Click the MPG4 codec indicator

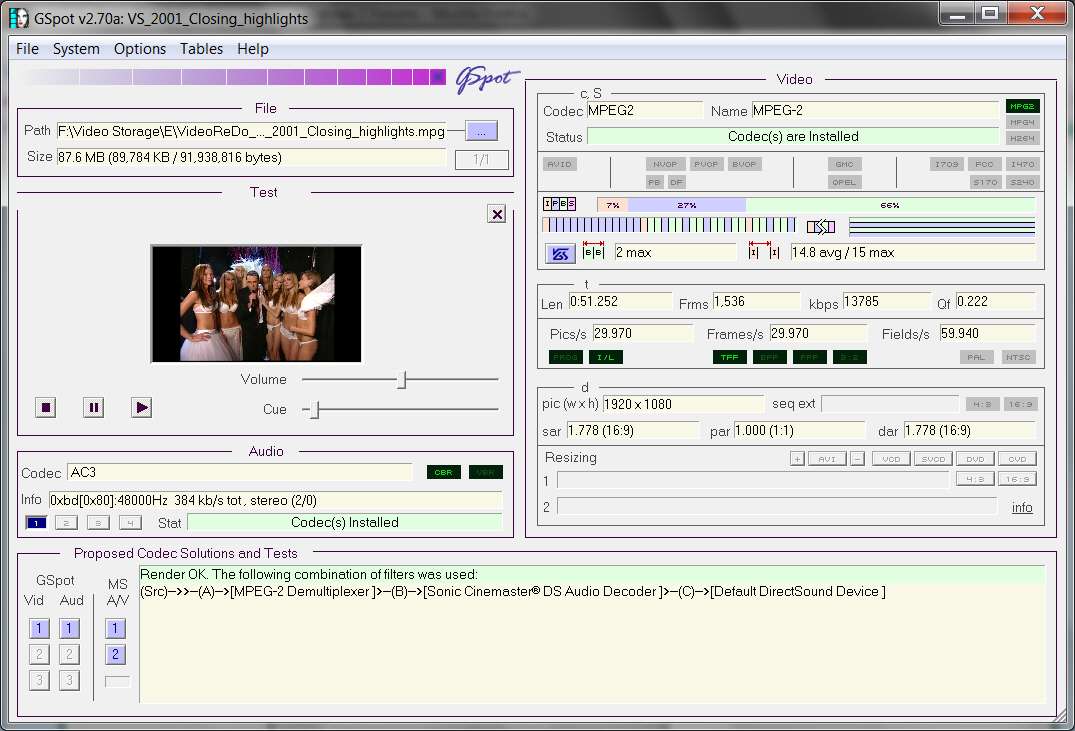(x=1023, y=122)
